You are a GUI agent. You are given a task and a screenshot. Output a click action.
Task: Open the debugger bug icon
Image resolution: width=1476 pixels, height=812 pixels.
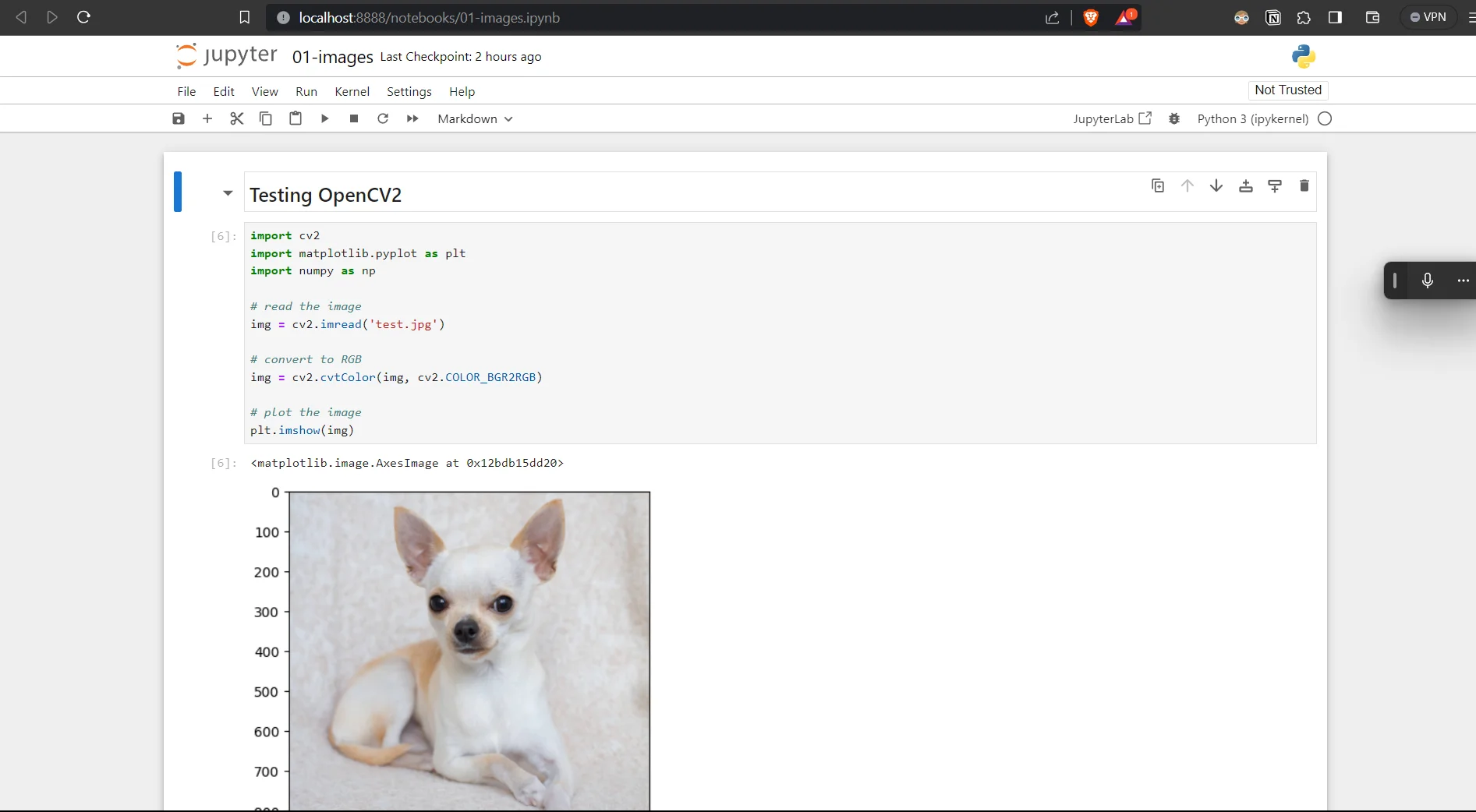coord(1174,118)
